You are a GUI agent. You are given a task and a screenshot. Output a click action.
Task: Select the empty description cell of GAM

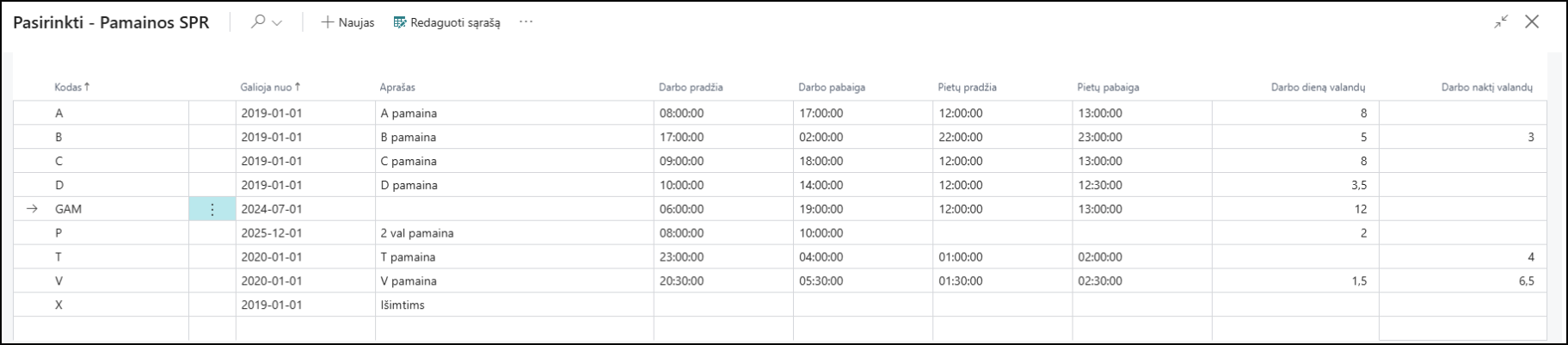514,209
